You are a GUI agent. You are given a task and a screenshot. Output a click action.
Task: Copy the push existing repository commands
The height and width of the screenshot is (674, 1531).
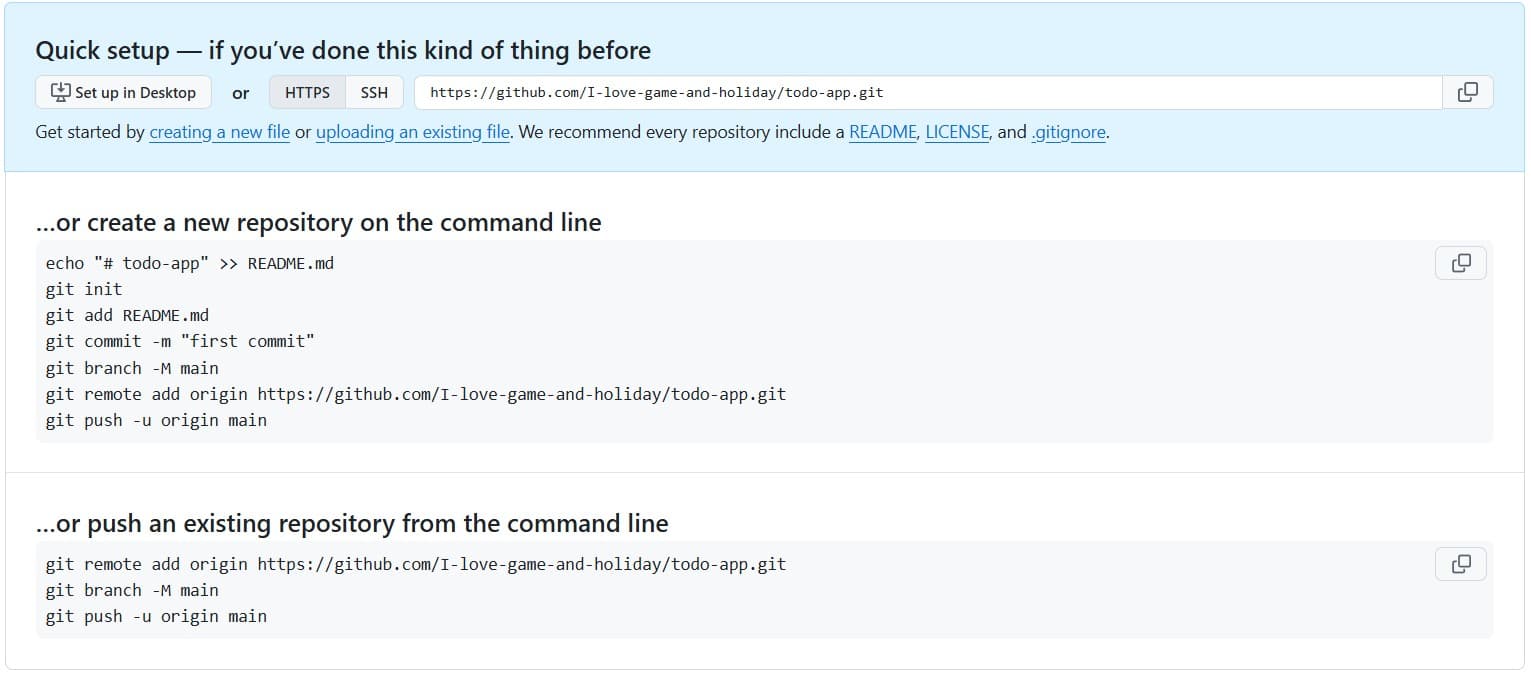[1460, 564]
